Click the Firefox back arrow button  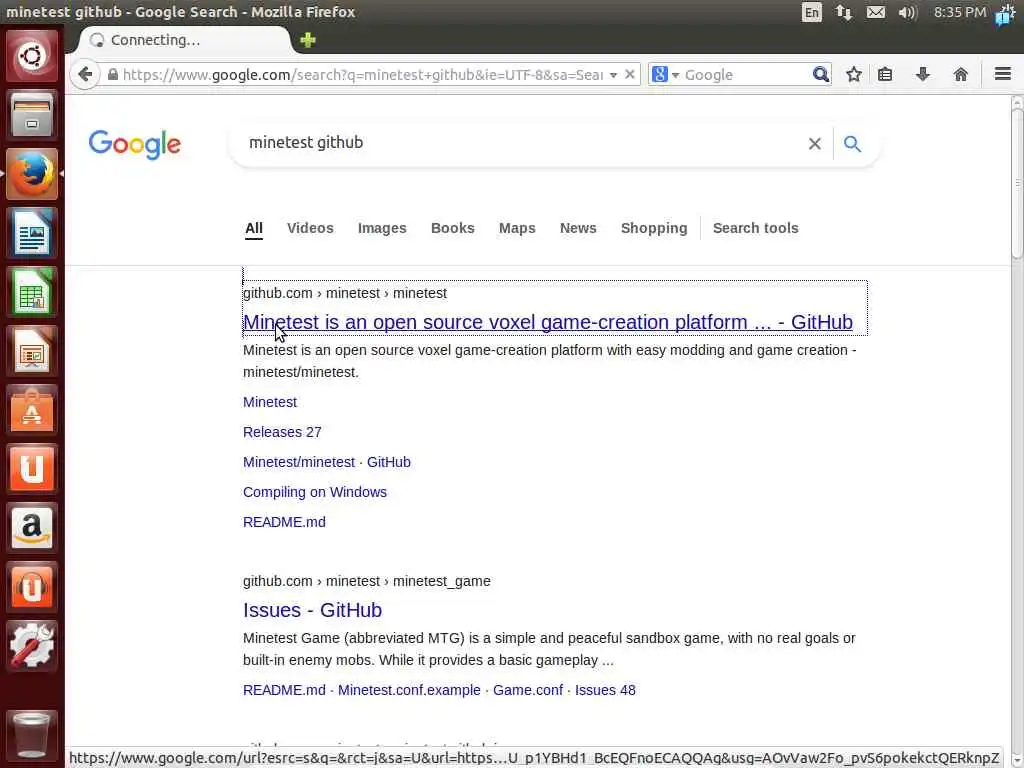point(85,74)
